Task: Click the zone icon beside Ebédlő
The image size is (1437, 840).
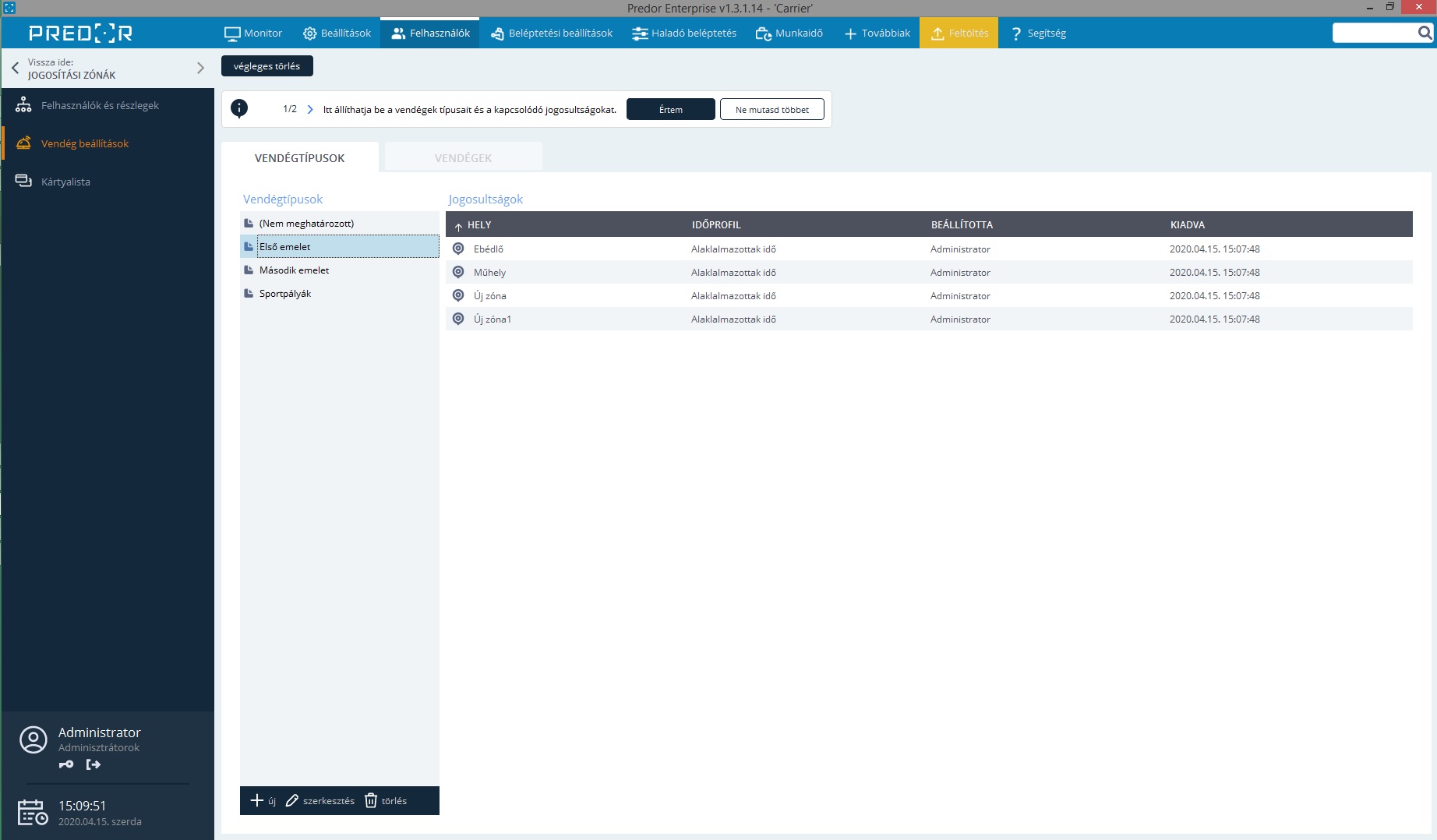Action: pyautogui.click(x=458, y=249)
